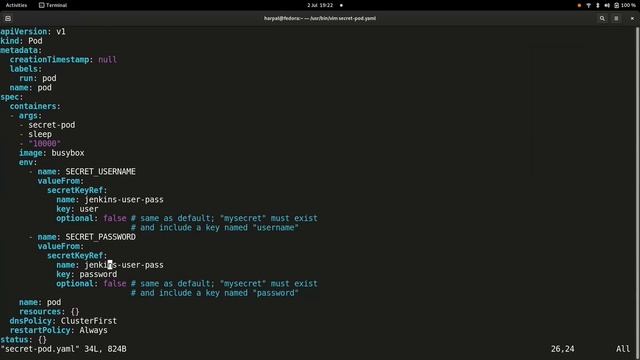Click the orange recording indicator in the system tray
Screen dimensions: 640x360
(x=579, y=5)
